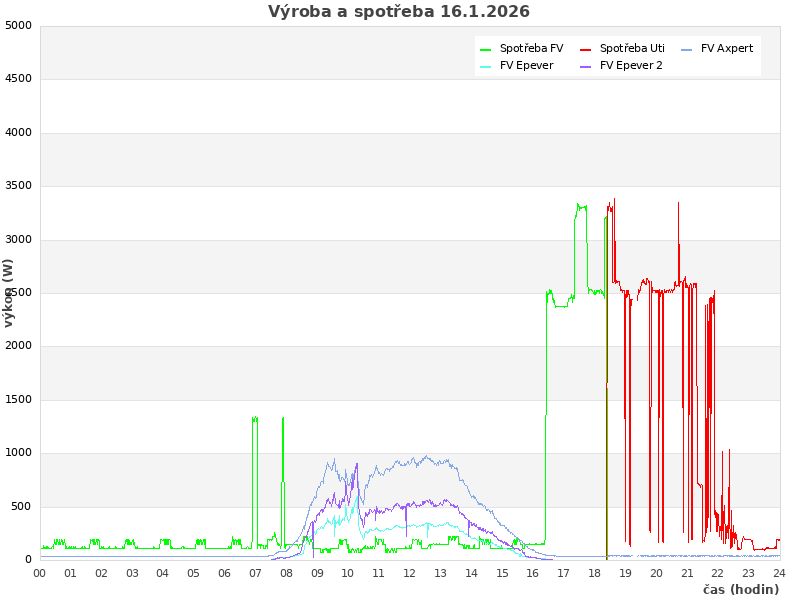Click hour 07 on the time axis

(x=256, y=573)
